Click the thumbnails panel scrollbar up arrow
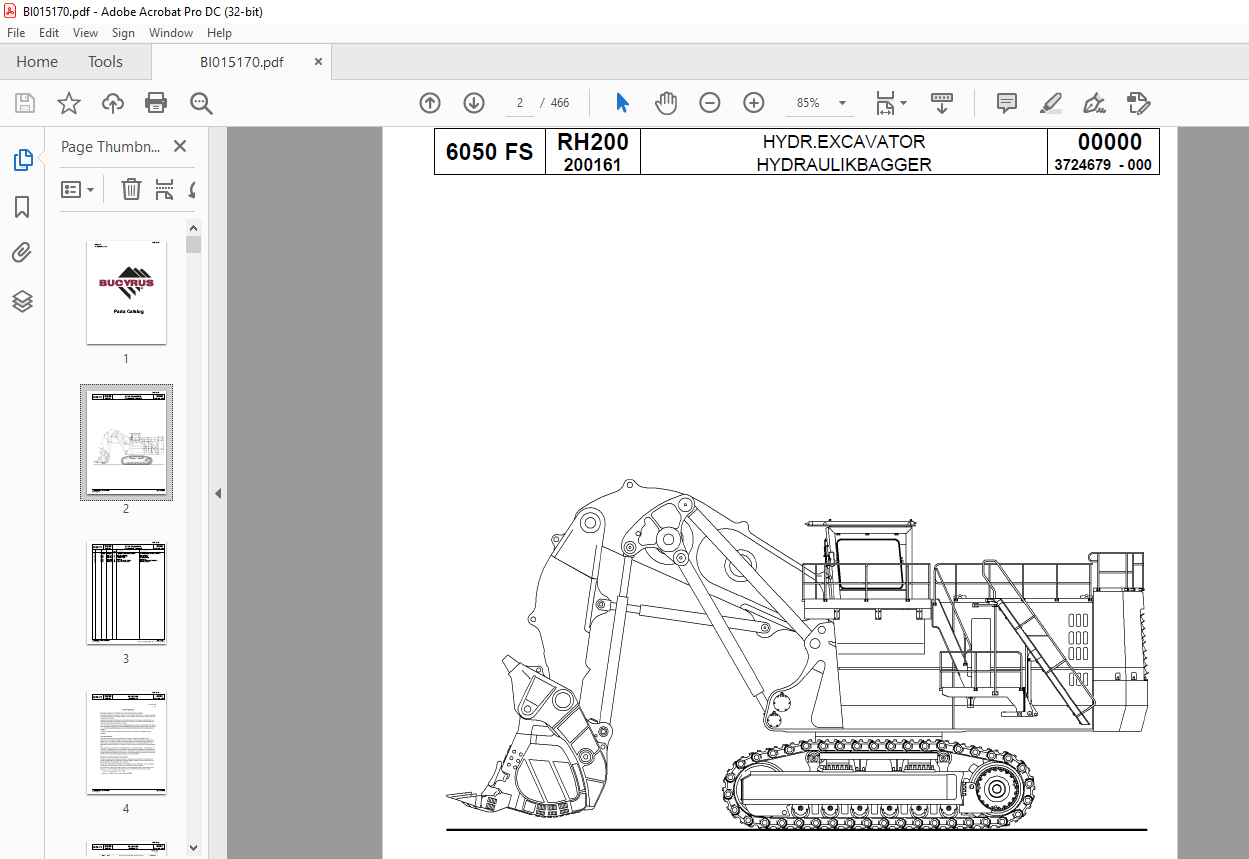1249x859 pixels. tap(194, 227)
